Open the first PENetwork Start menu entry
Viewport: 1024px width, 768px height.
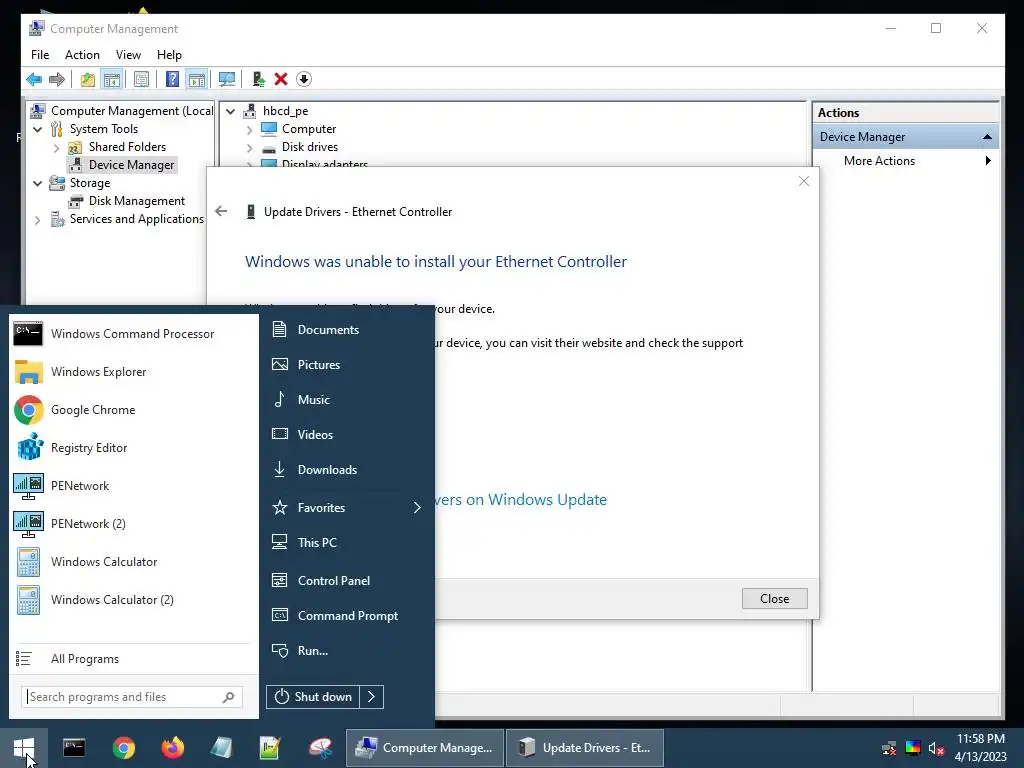[x=133, y=486]
